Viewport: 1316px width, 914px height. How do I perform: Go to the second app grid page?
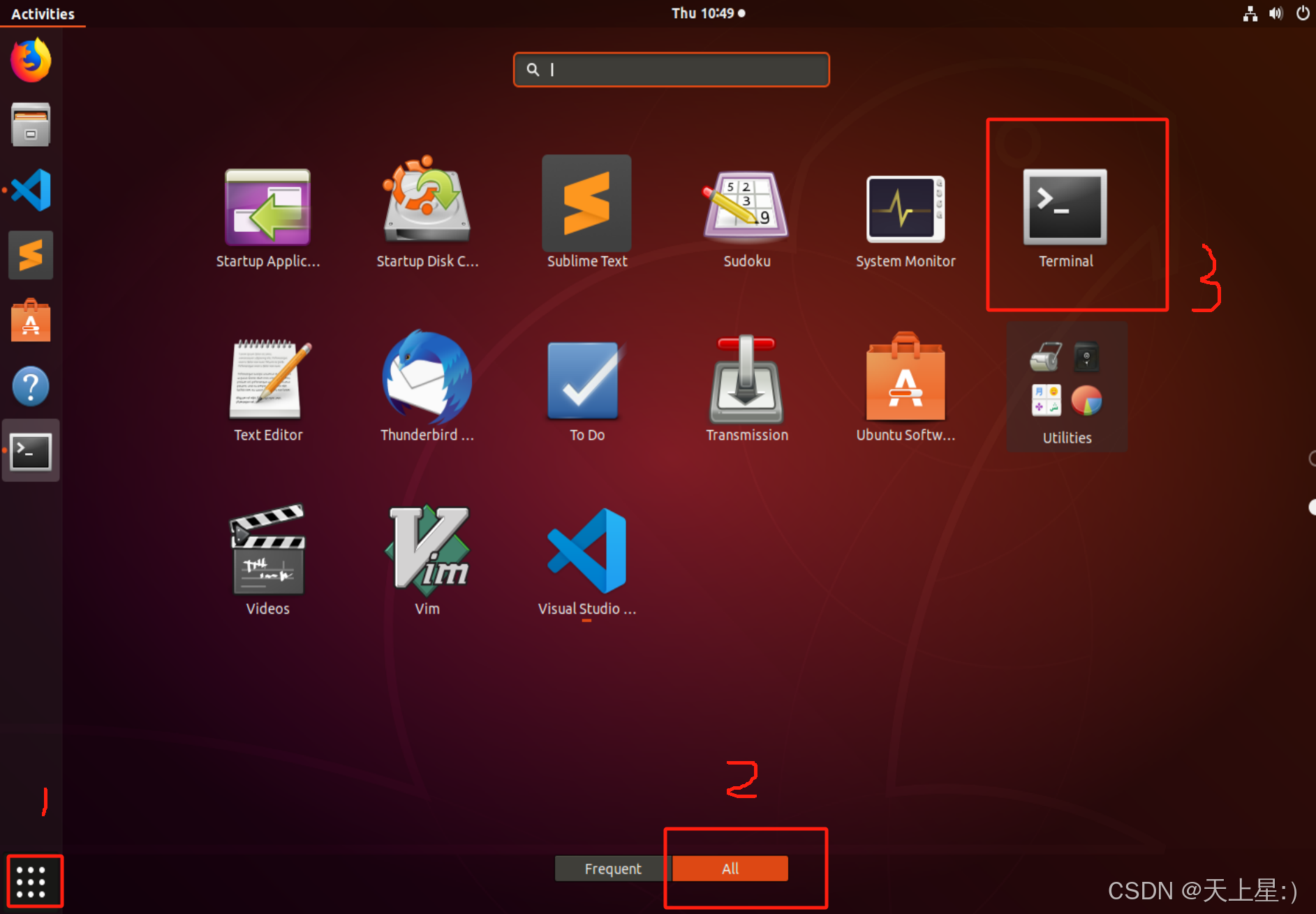tap(1312, 507)
